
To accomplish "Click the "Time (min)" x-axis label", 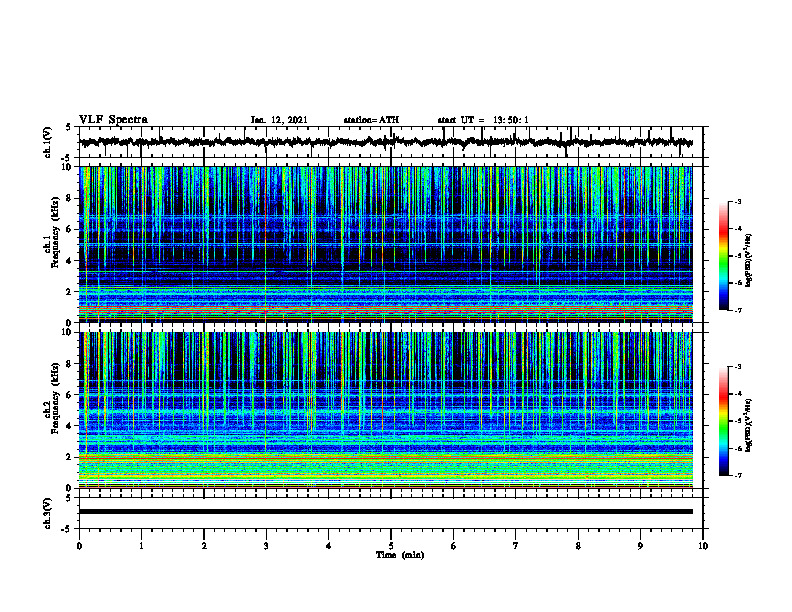I will tap(400, 555).
